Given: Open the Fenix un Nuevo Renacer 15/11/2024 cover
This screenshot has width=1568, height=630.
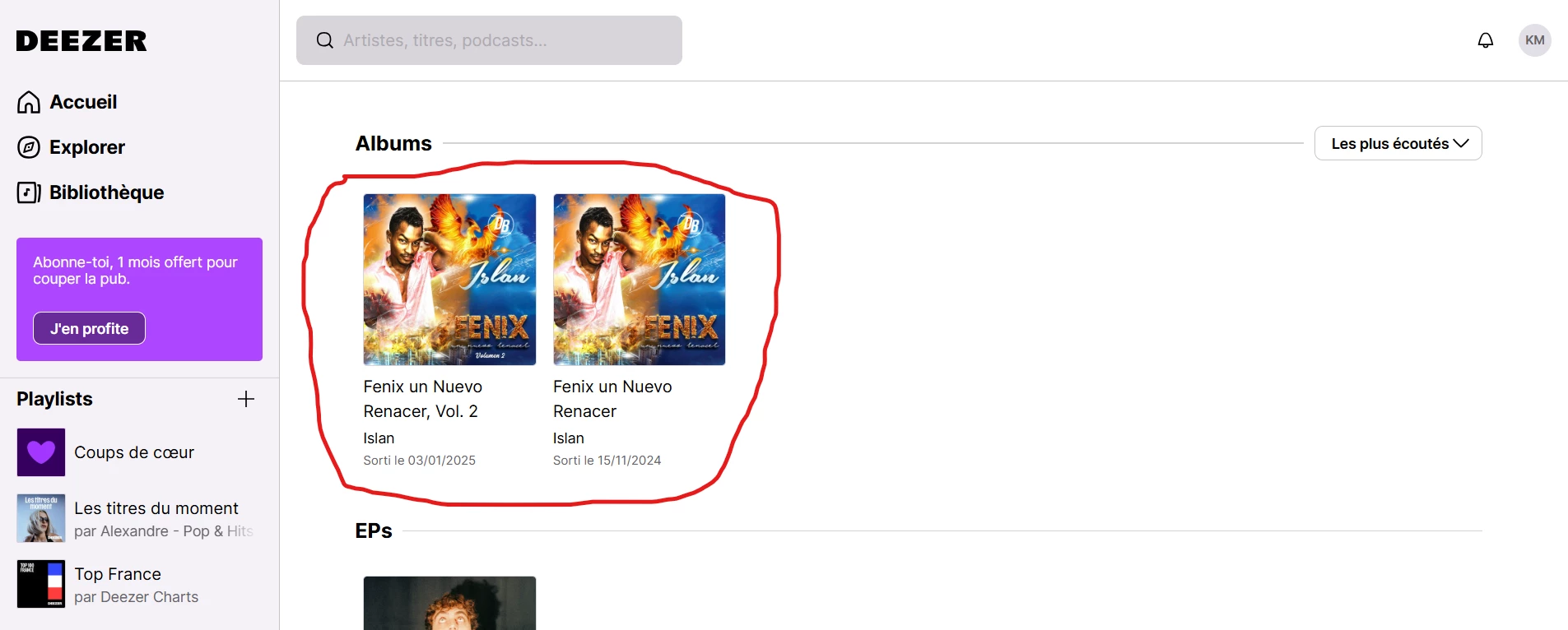Looking at the screenshot, I should pyautogui.click(x=640, y=280).
